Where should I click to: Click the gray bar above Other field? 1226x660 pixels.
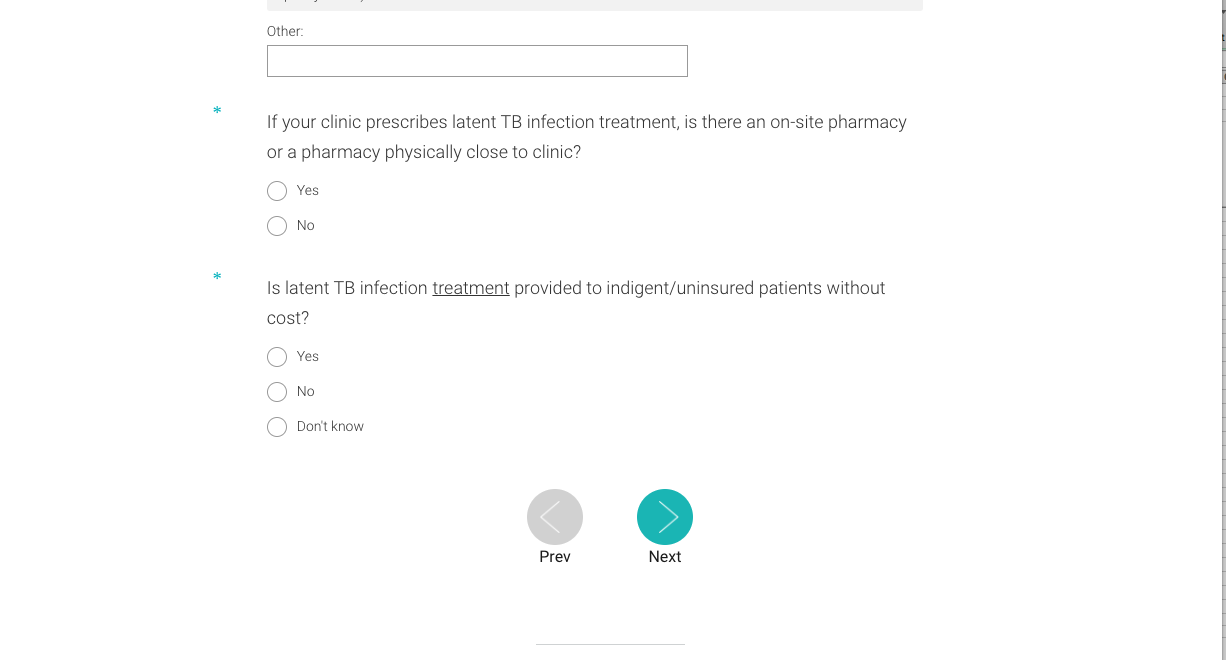[x=594, y=5]
